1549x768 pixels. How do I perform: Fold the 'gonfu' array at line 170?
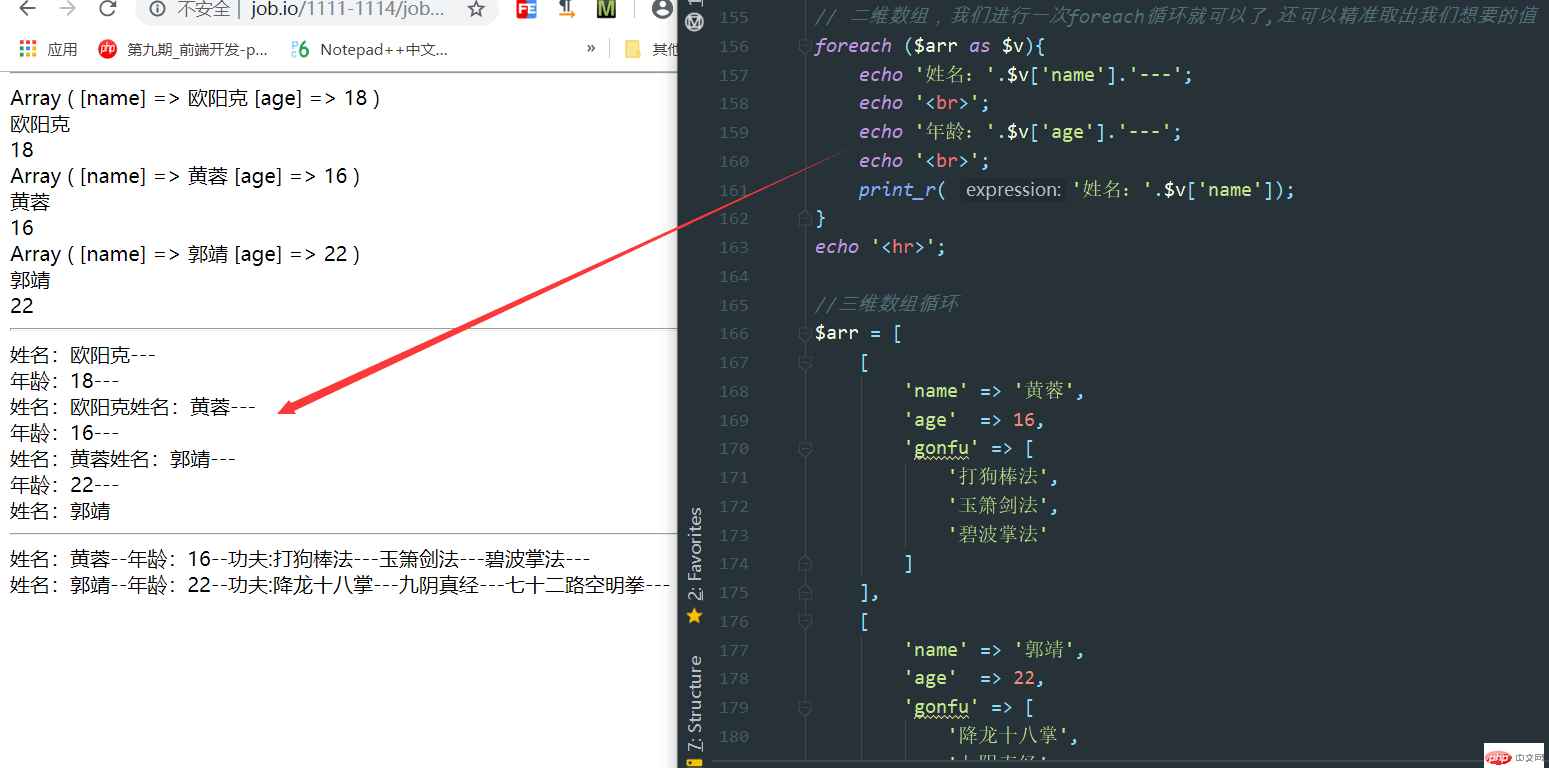(x=804, y=449)
